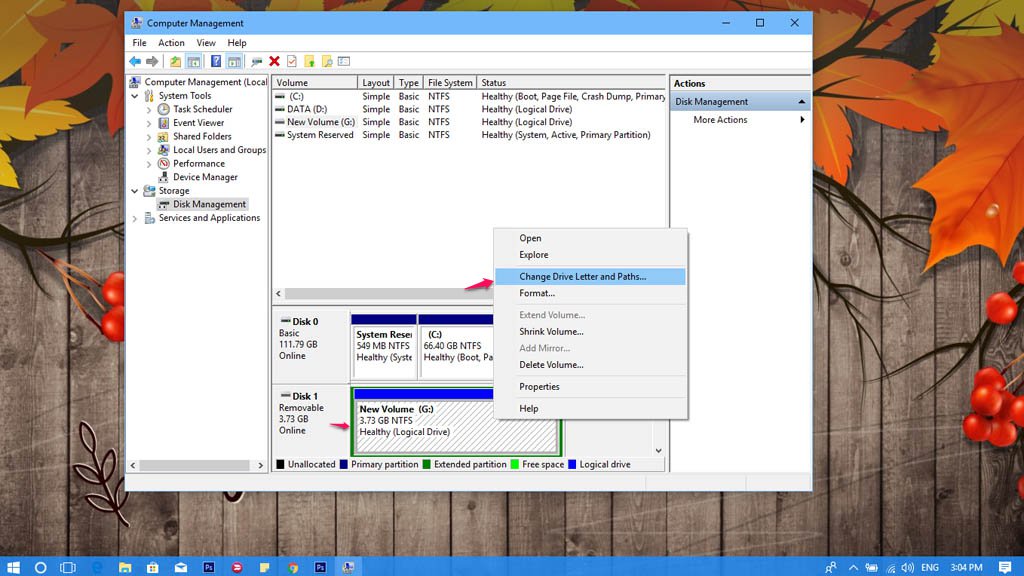Viewport: 1024px width, 576px height.
Task: Collapse the Storage tree node
Action: pos(135,191)
